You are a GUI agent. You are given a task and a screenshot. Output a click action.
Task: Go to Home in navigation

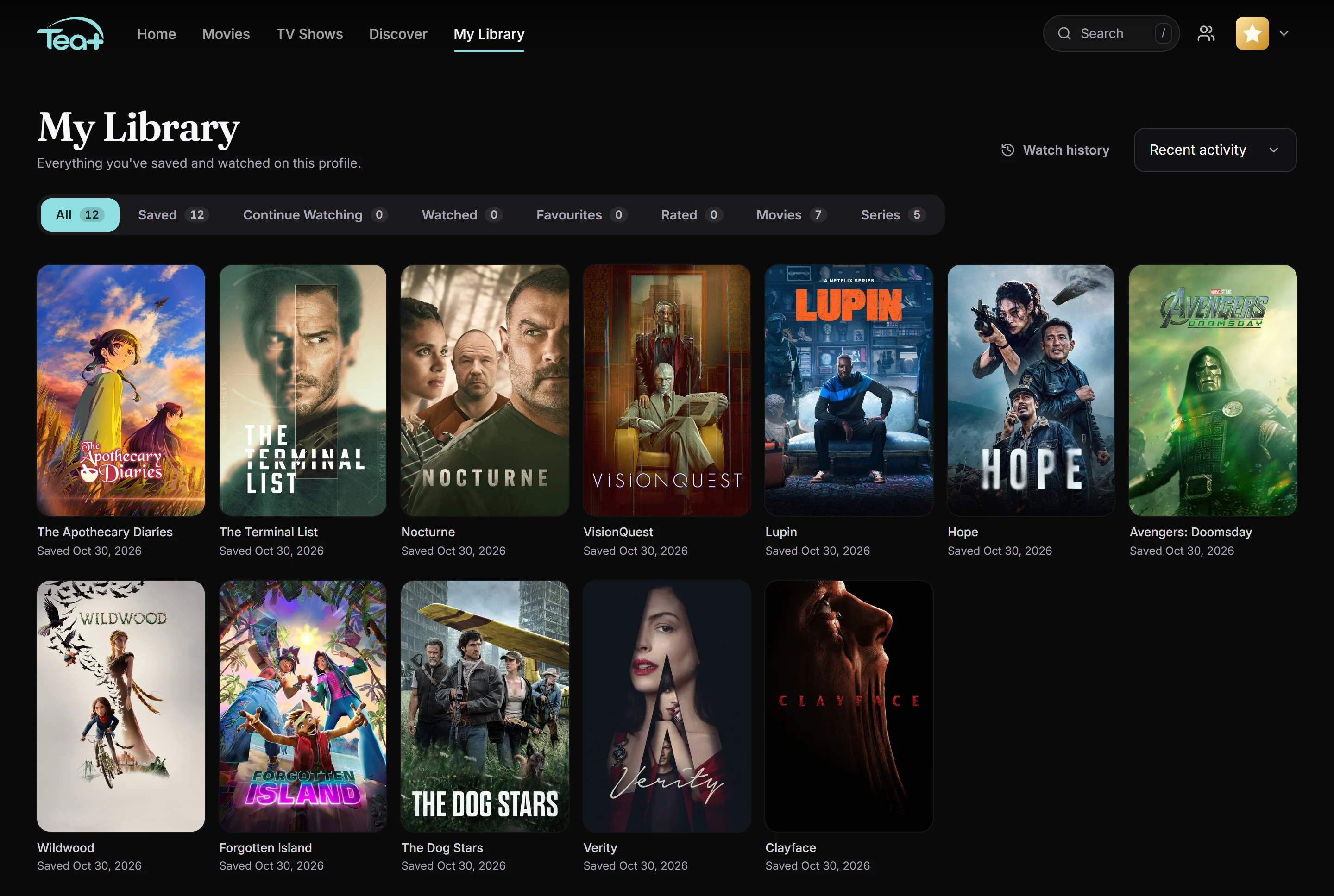point(157,34)
